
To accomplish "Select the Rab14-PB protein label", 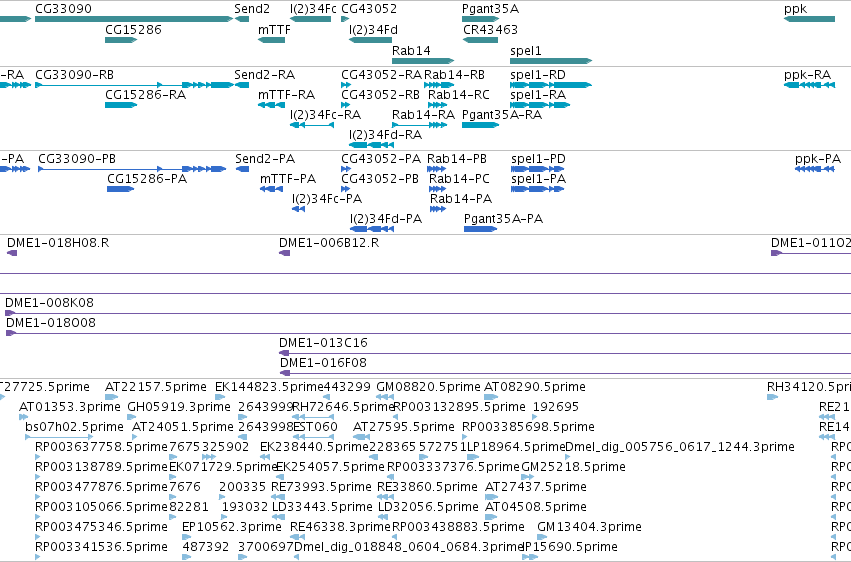I will tap(456, 158).
